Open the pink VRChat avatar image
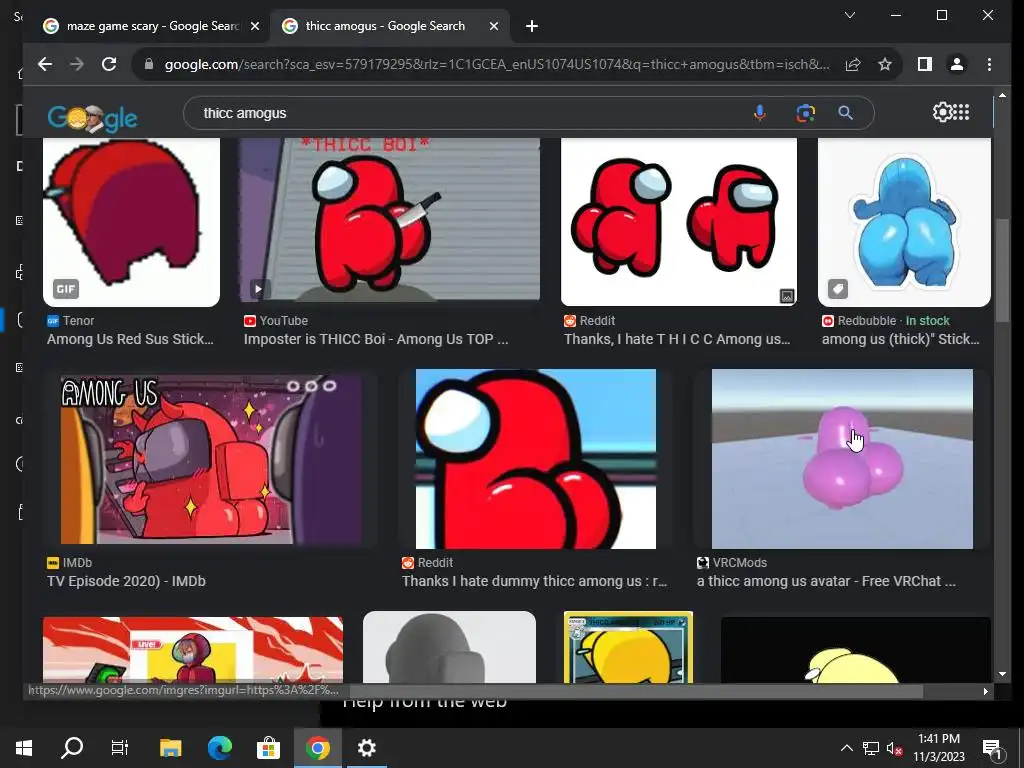 pyautogui.click(x=842, y=459)
